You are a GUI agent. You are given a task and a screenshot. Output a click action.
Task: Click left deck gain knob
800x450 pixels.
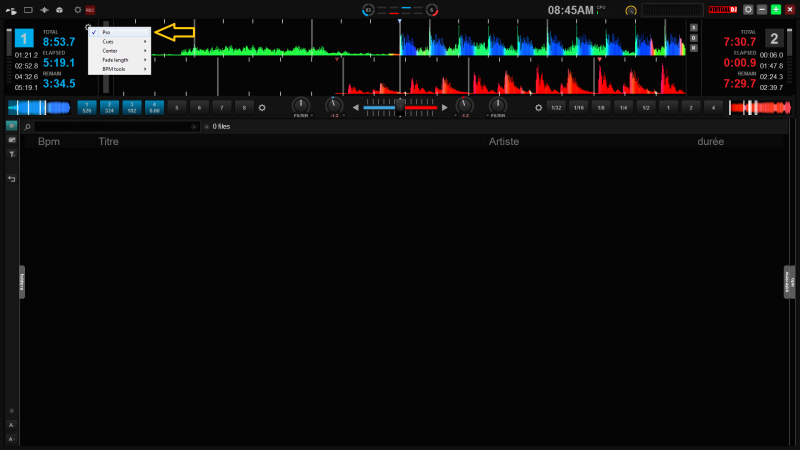(x=334, y=105)
